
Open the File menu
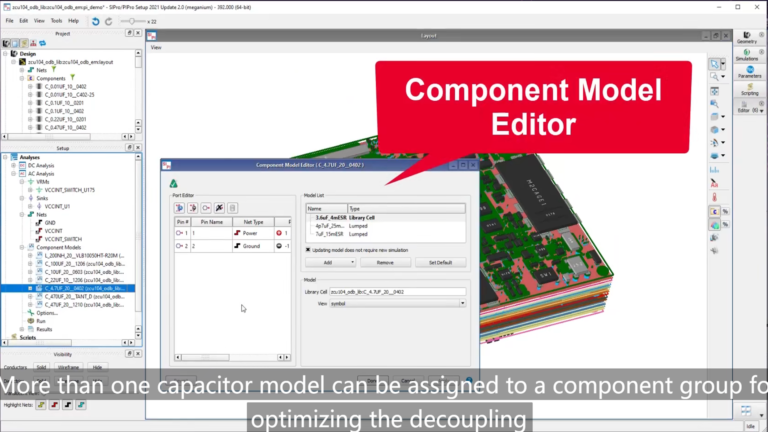9,21
